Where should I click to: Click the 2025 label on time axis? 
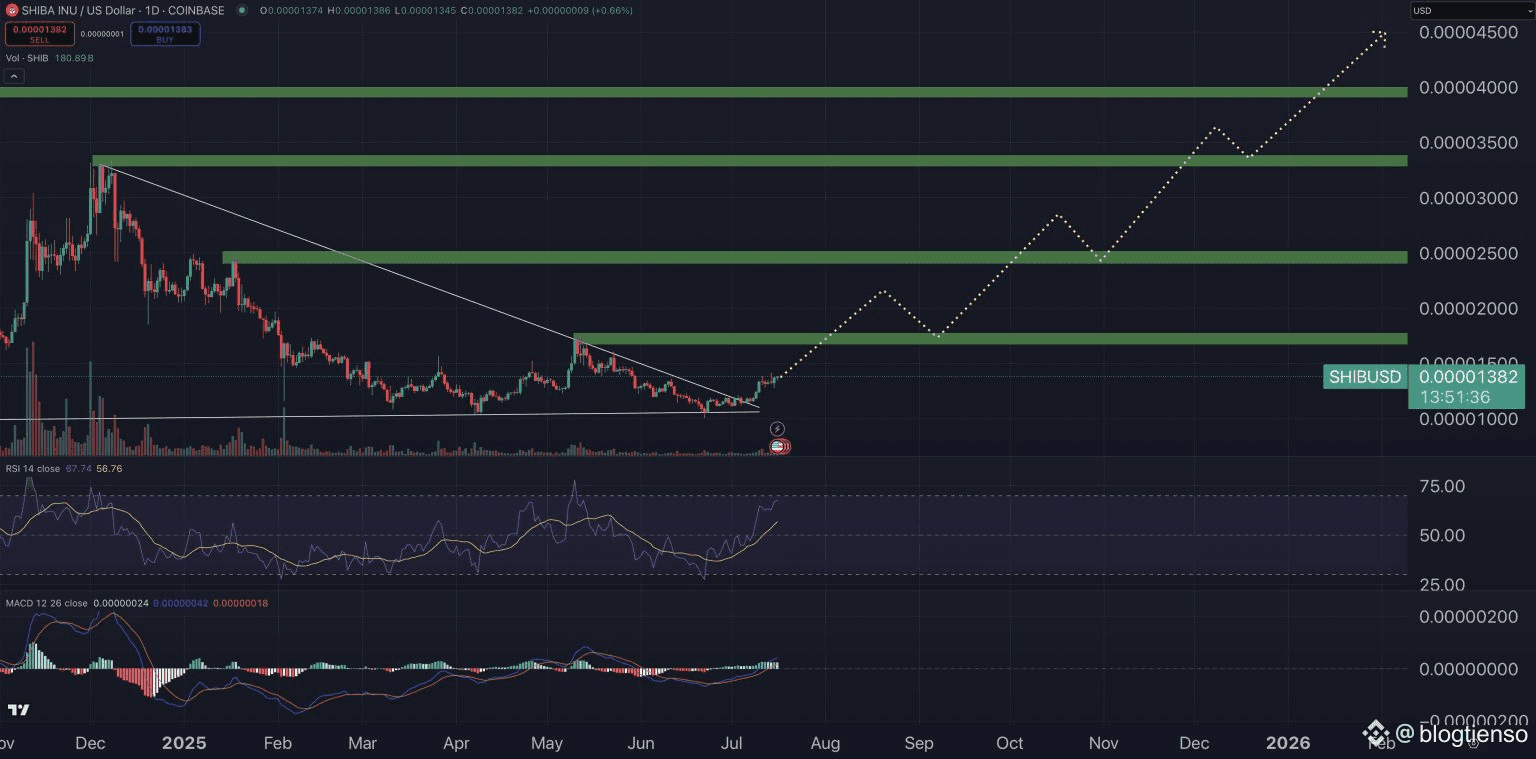(184, 743)
